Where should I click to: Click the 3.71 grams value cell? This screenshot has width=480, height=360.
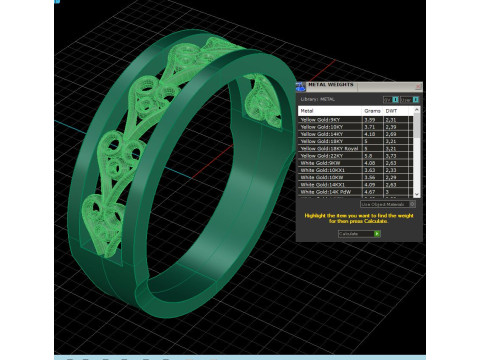click(x=372, y=127)
